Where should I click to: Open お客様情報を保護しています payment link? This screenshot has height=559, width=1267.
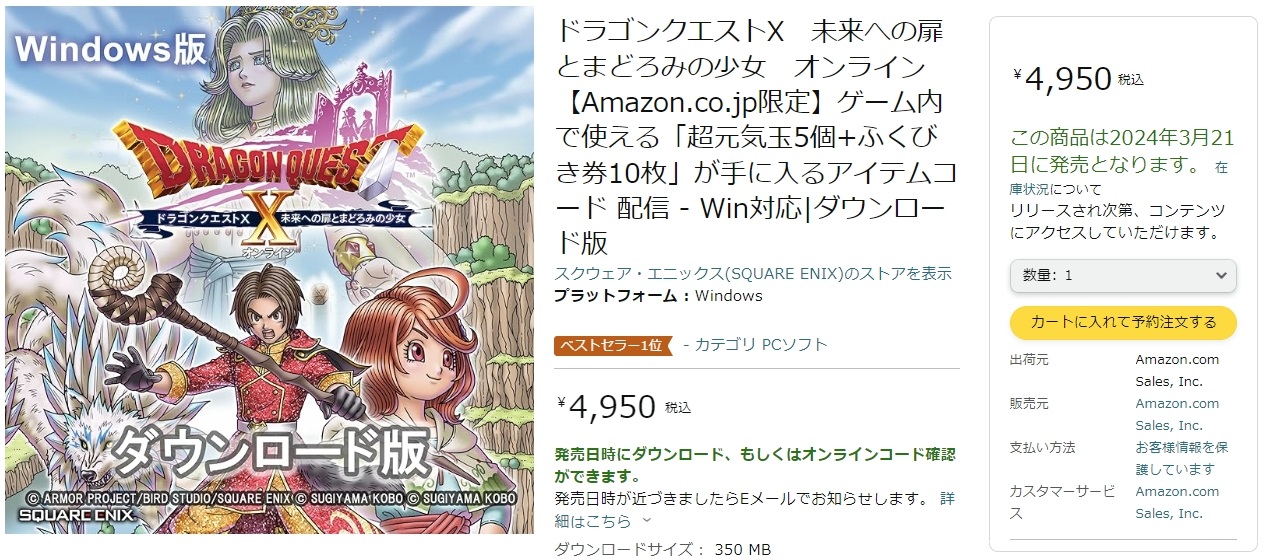point(1181,458)
